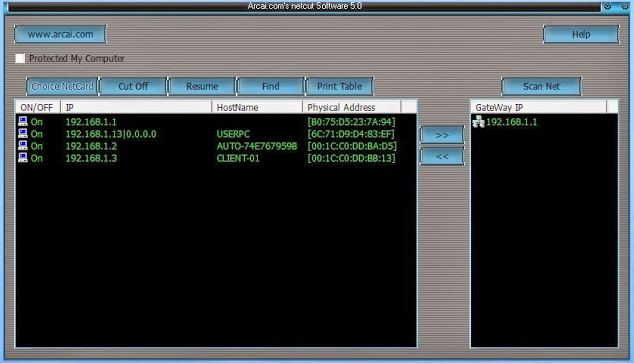The width and height of the screenshot is (634, 363).
Task: Click the title bar minimize arrow button
Action: [x=607, y=6]
